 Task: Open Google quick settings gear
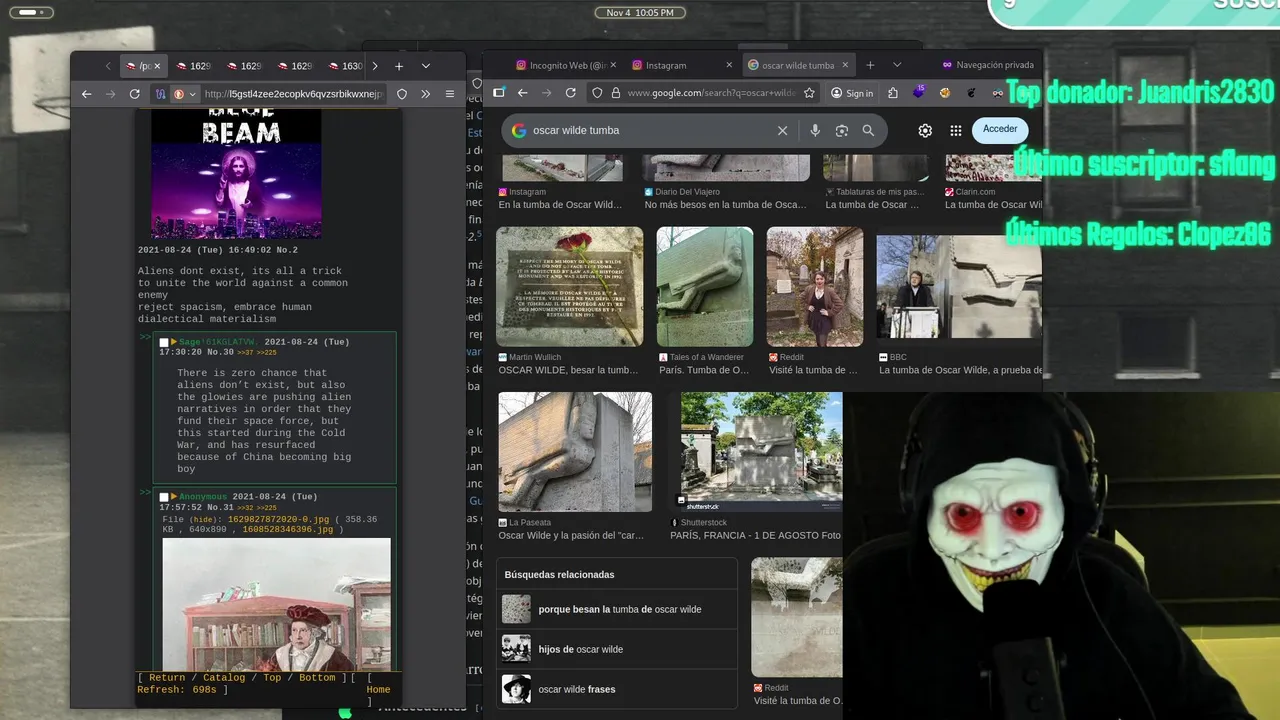click(925, 130)
